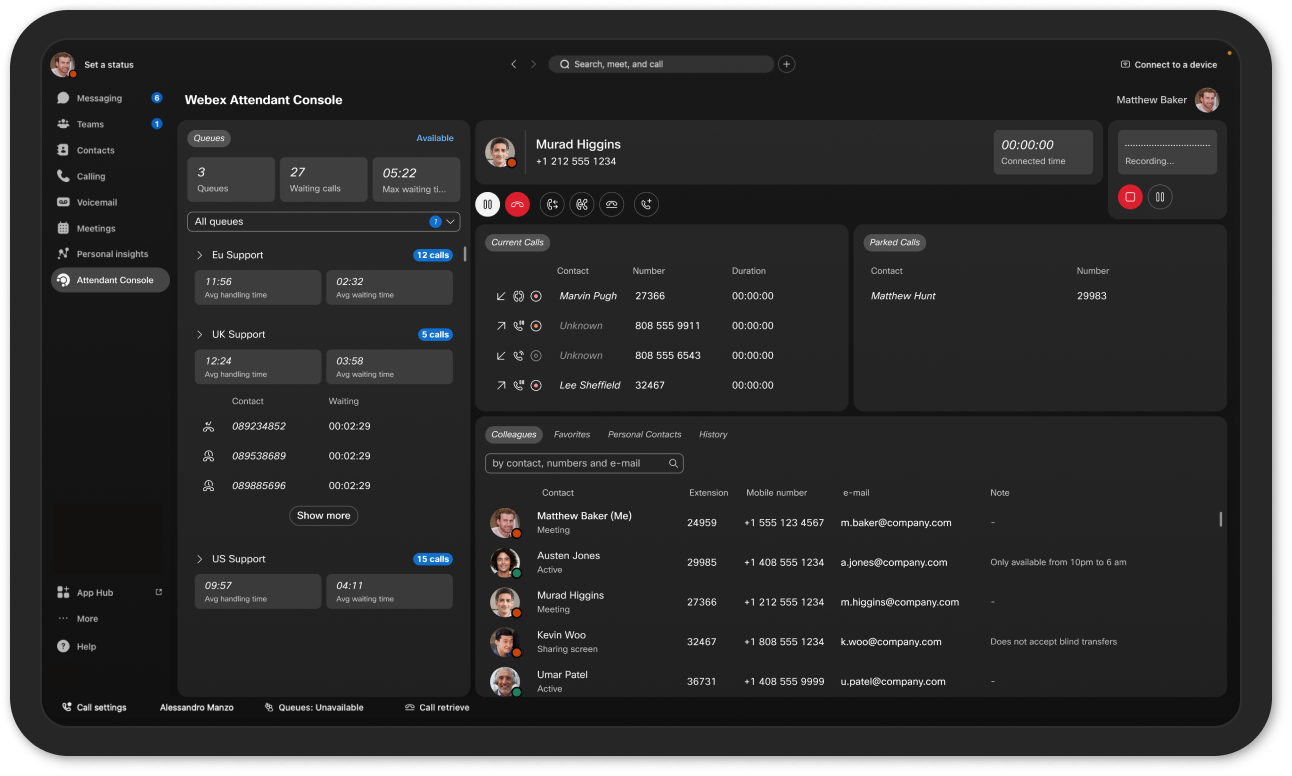Click the colleagues list scrollbar
Viewport: 1292px width, 776px height.
tap(1220, 519)
